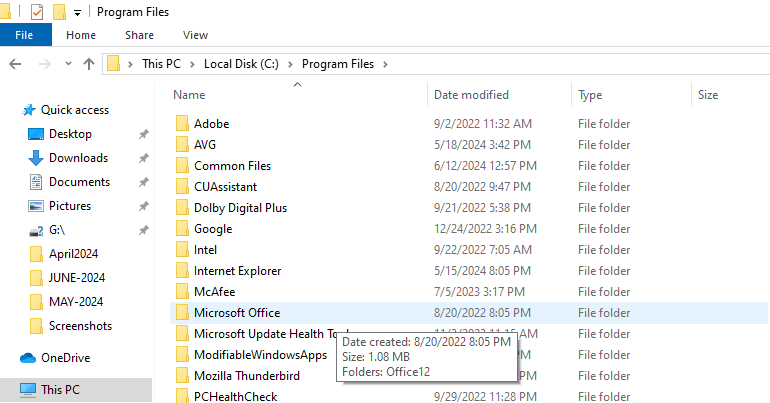The height and width of the screenshot is (403, 770).
Task: Click Adobe date 9/2/2022 11:32 AM
Action: click(483, 124)
